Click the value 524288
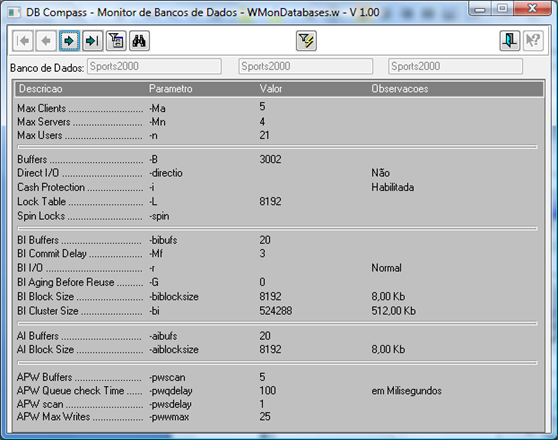The height and width of the screenshot is (441, 559). [276, 311]
